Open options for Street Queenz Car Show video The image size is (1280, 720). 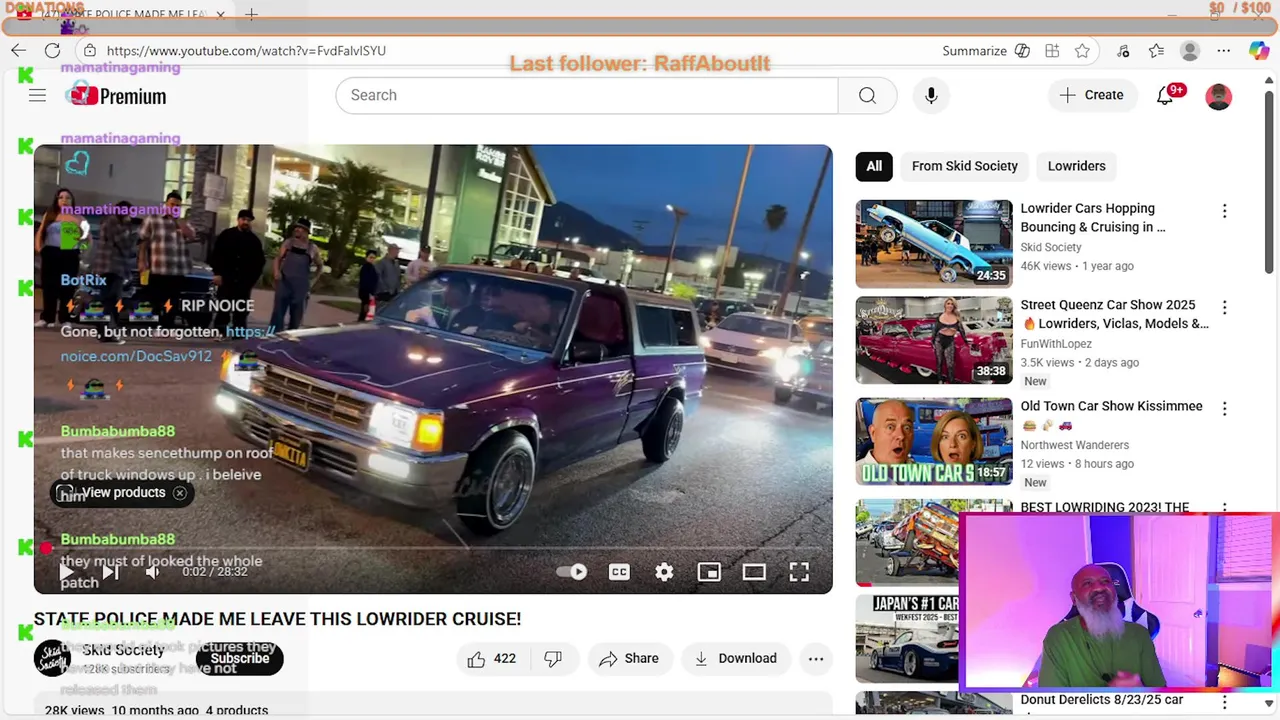coord(1224,307)
